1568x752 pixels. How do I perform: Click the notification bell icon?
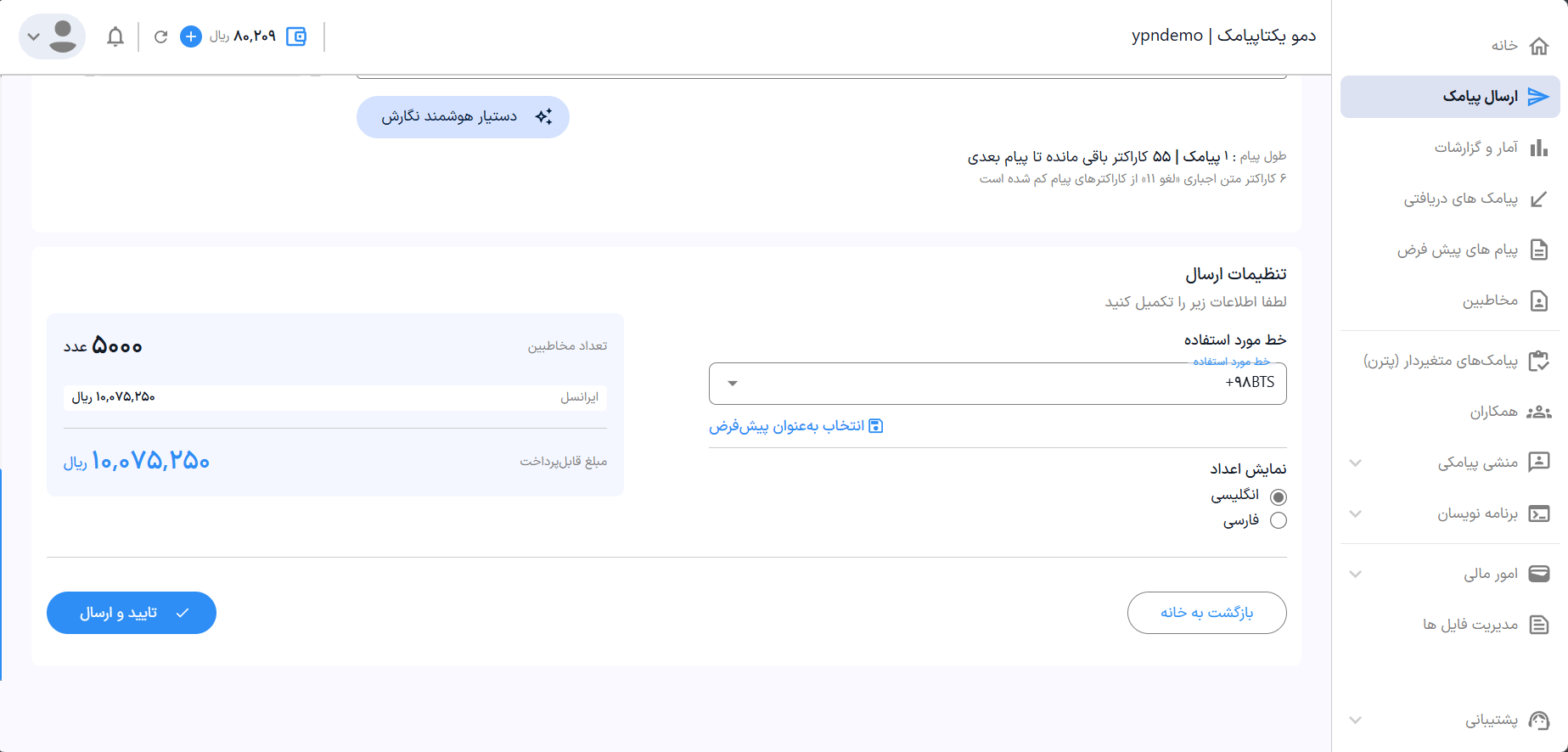(115, 36)
